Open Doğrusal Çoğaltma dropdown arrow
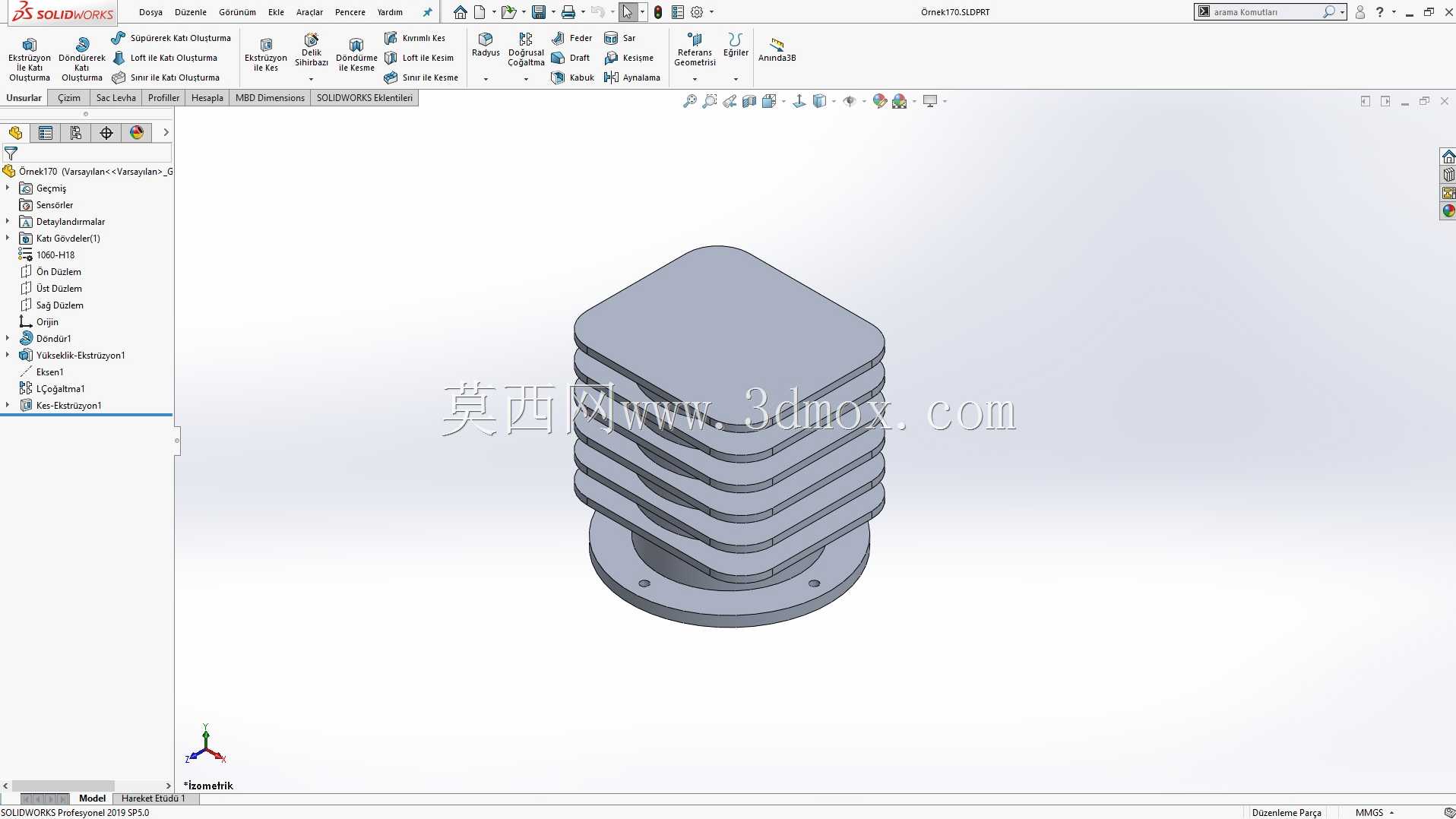1456x819 pixels. (526, 79)
